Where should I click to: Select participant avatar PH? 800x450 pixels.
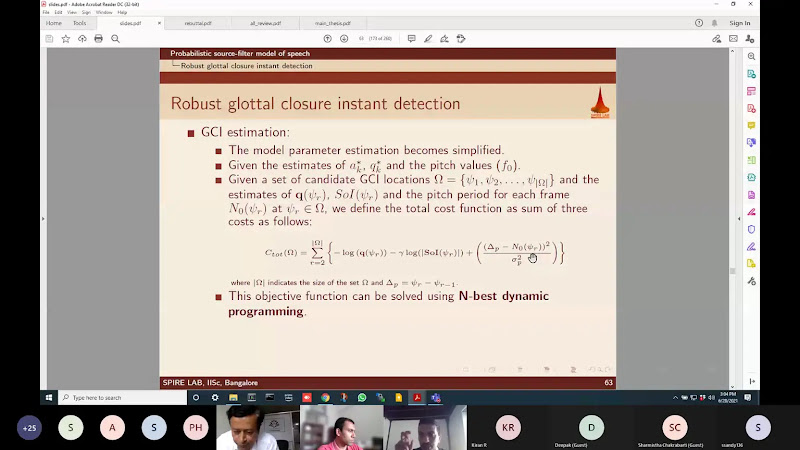pos(195,428)
